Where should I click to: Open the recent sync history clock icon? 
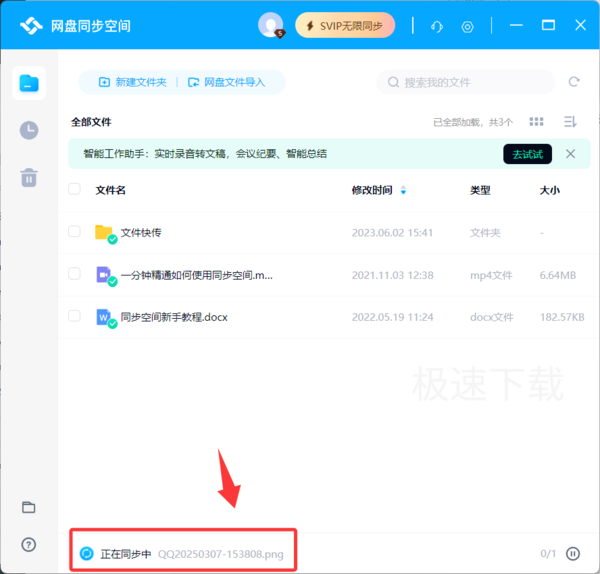29,130
